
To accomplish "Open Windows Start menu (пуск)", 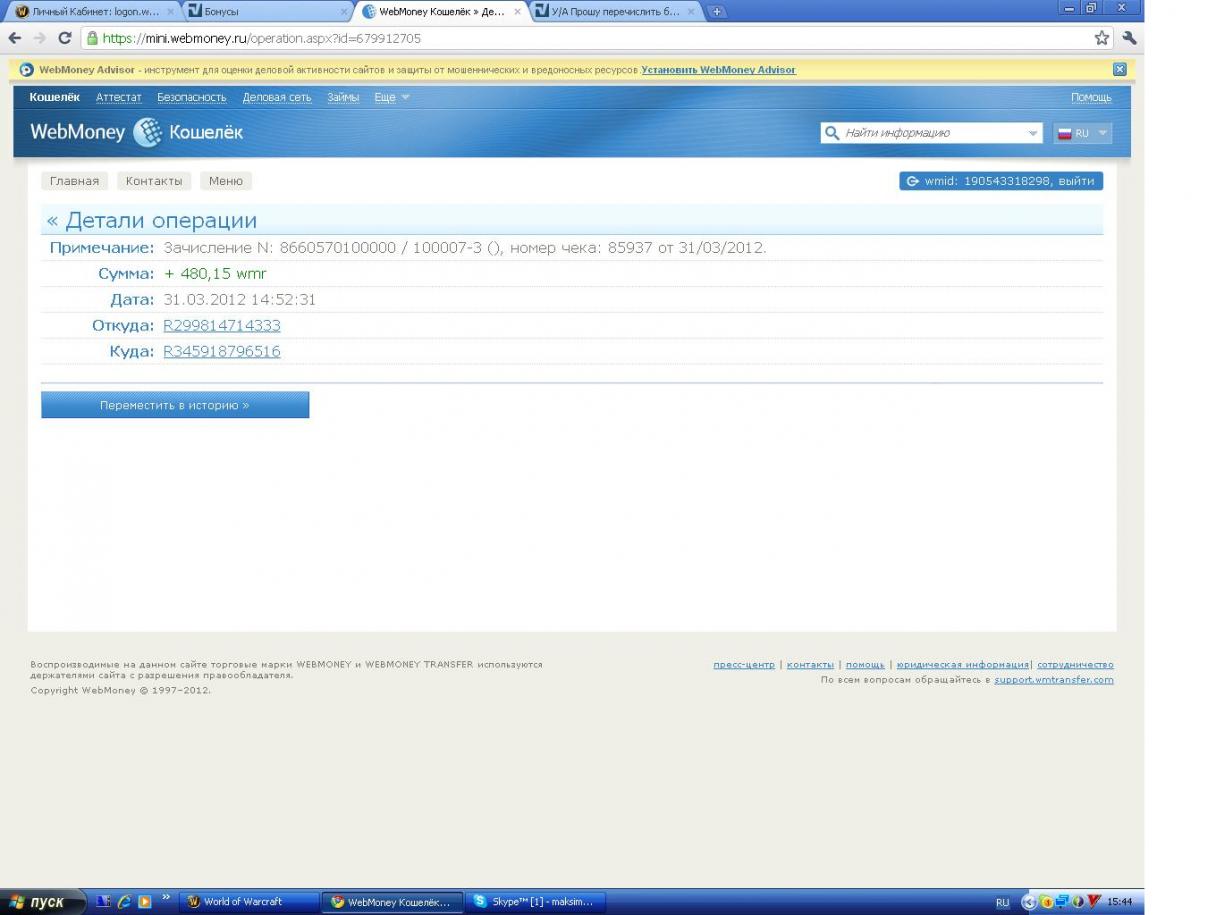I will point(38,902).
